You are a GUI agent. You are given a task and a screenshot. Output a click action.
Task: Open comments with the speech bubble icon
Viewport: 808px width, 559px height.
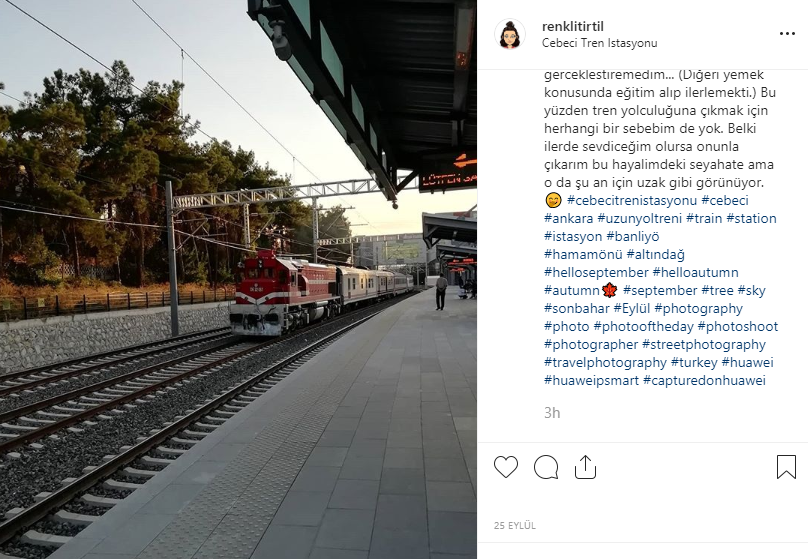tap(546, 467)
